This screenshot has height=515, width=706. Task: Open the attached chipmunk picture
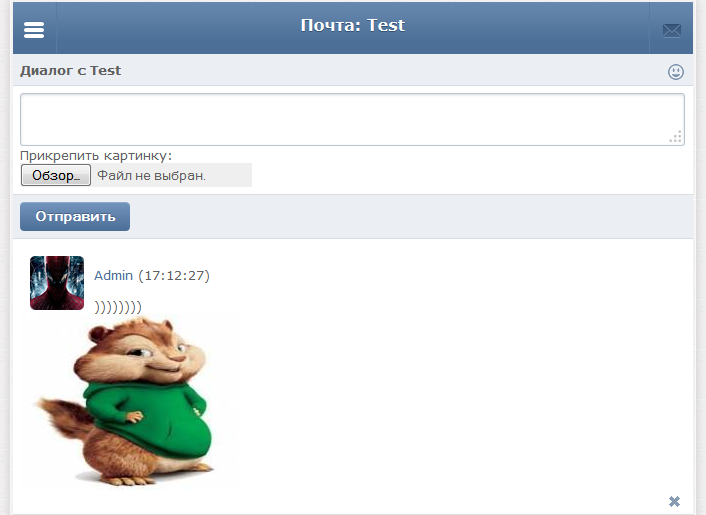click(x=131, y=402)
